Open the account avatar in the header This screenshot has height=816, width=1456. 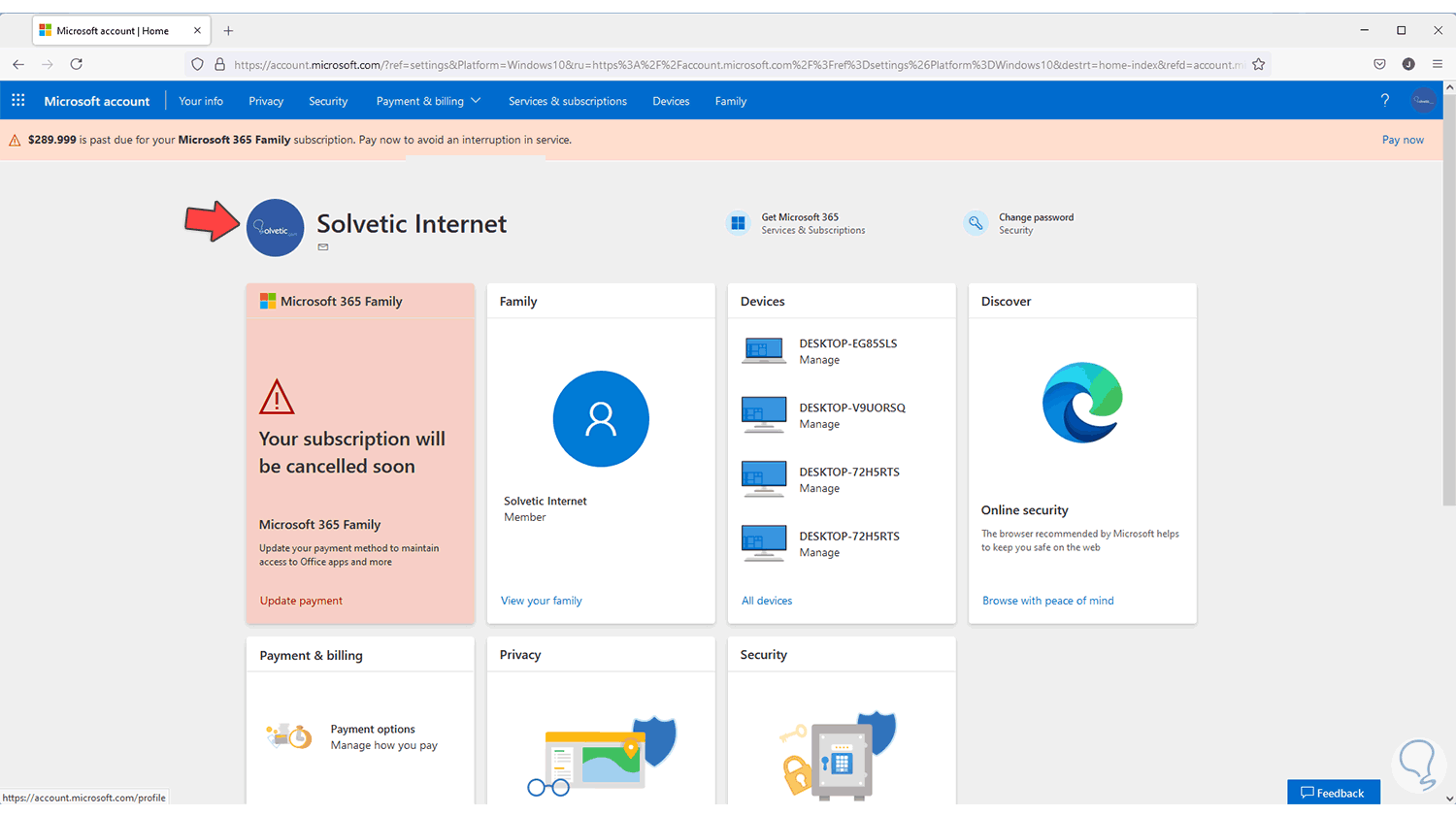click(x=1423, y=100)
